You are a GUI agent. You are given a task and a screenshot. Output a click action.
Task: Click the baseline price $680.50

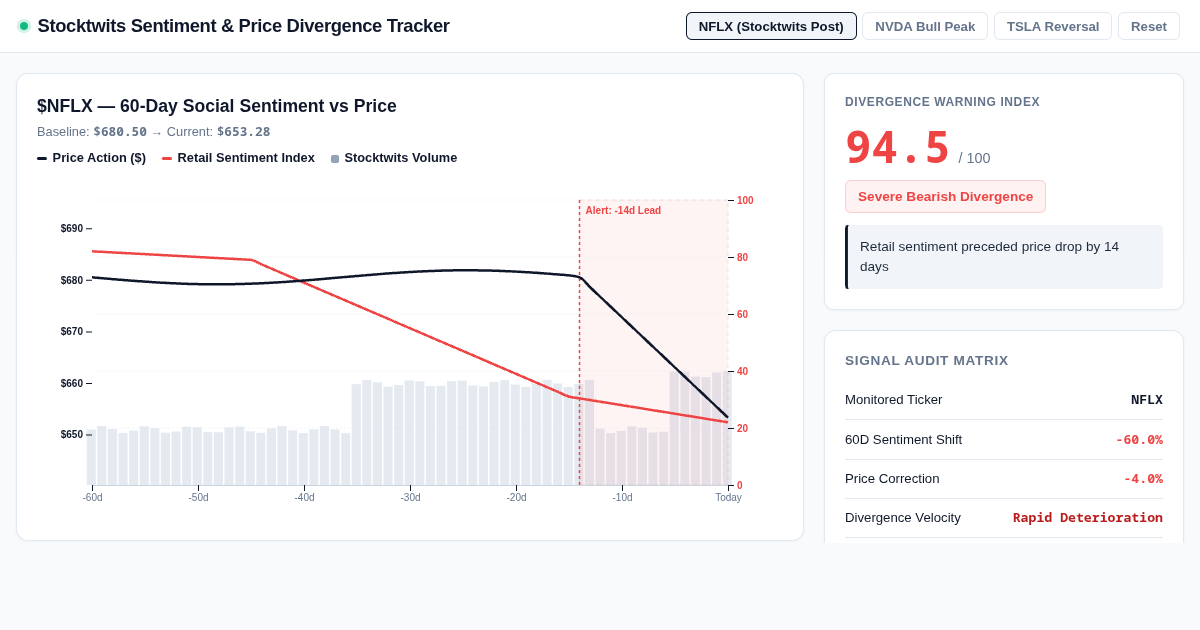(120, 132)
